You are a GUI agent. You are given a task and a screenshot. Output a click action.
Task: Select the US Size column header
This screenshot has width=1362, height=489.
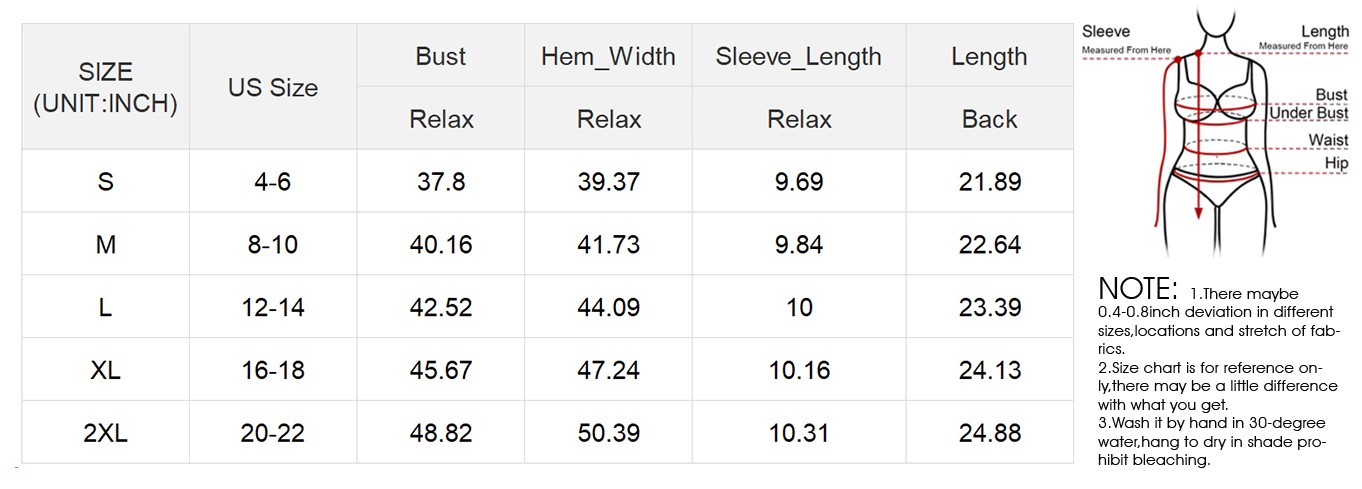[x=273, y=87]
